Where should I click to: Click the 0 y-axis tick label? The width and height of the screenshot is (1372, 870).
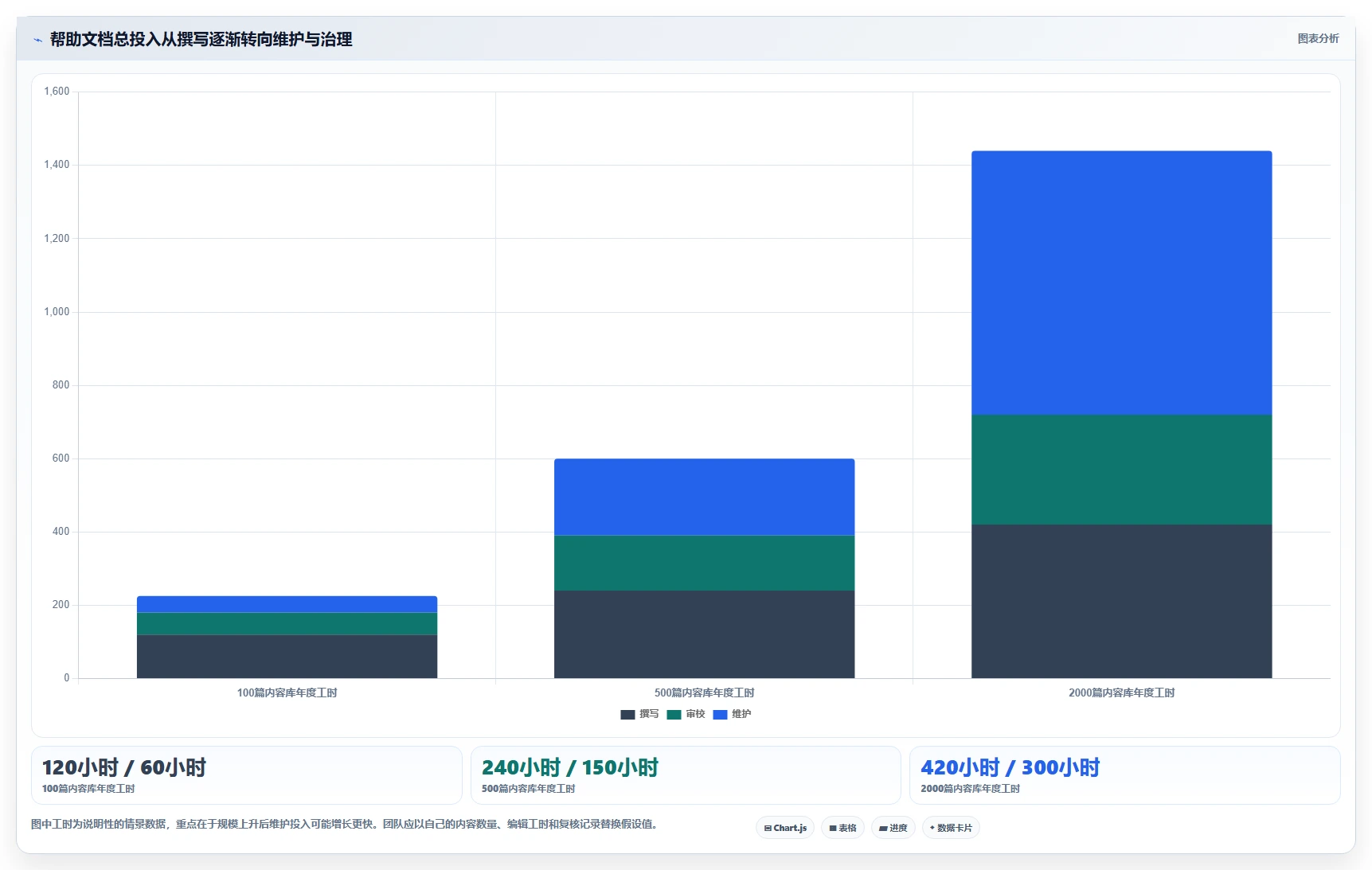[66, 677]
